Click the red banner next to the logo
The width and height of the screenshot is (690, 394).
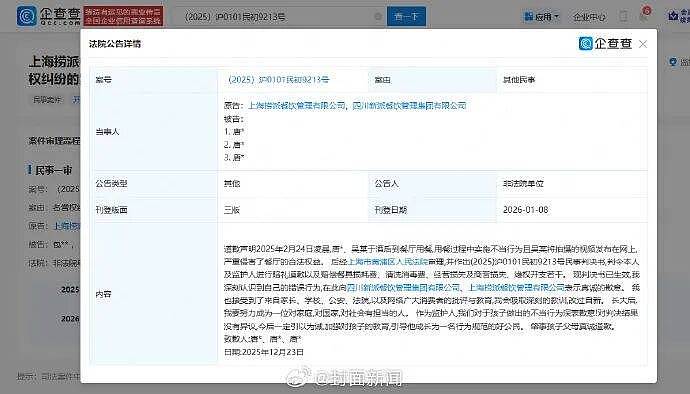pos(124,16)
